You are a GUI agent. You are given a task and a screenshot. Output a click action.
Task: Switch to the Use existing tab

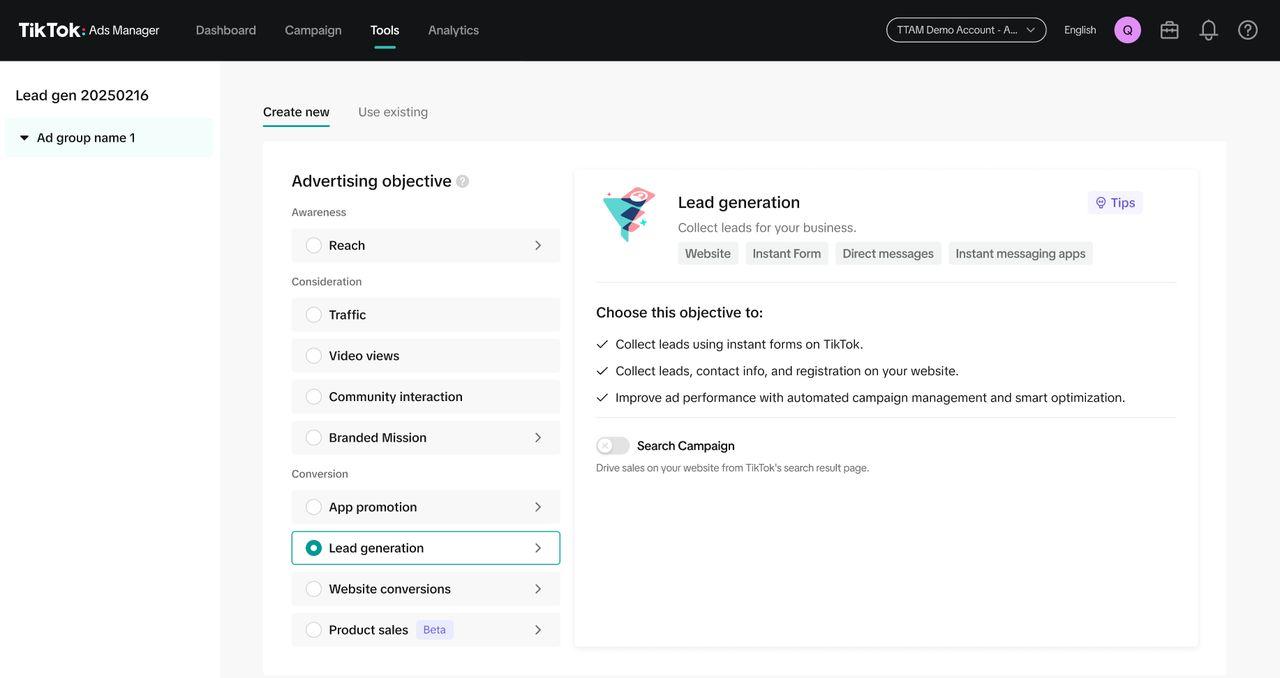point(393,112)
